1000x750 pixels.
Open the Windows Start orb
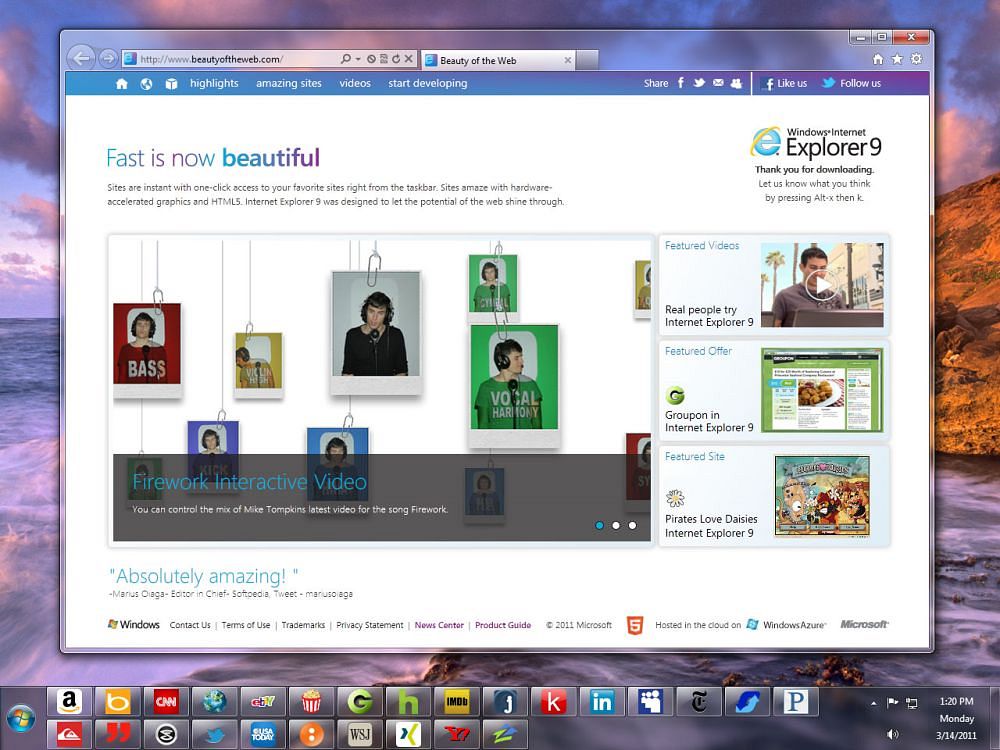click(x=21, y=719)
